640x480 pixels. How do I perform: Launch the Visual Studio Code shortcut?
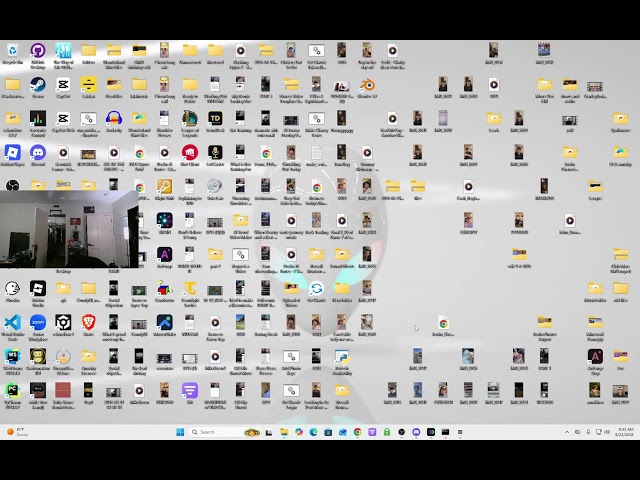[x=13, y=322]
